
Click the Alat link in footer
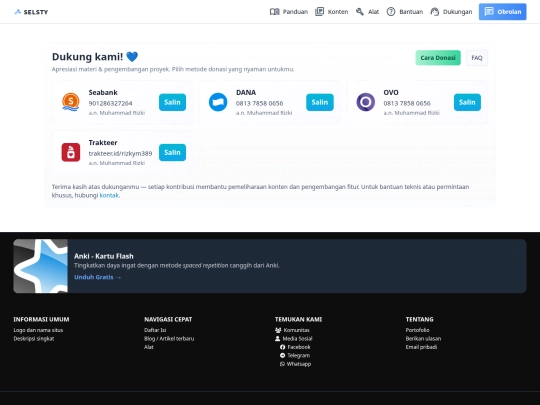pos(149,347)
